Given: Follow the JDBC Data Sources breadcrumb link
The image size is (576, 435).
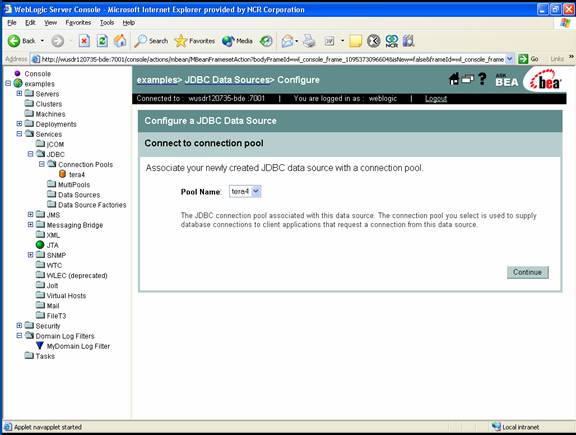Looking at the screenshot, I should [227, 80].
